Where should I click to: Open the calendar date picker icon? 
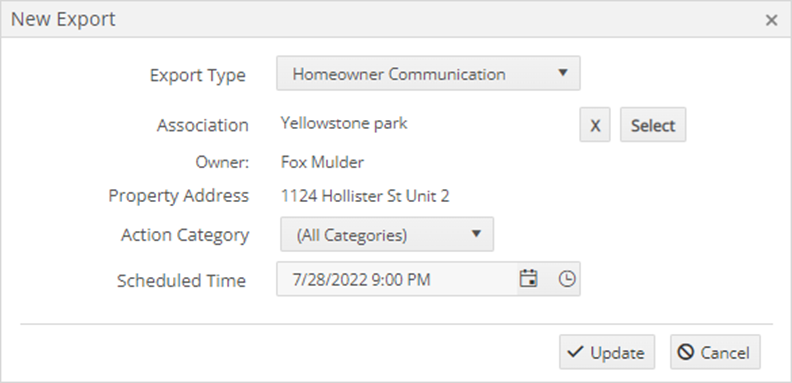coord(528,278)
